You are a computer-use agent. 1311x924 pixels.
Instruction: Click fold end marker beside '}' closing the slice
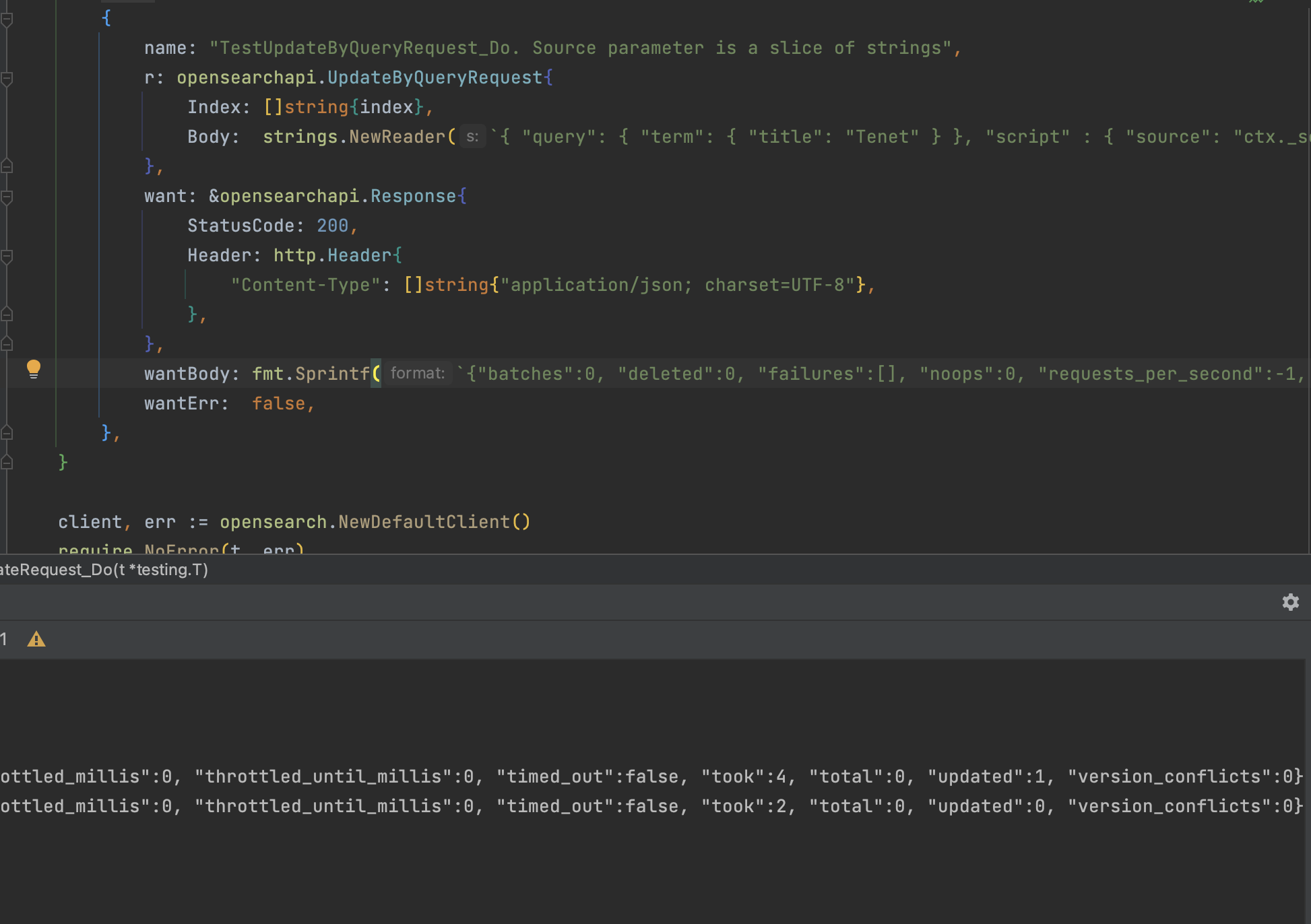click(x=7, y=462)
